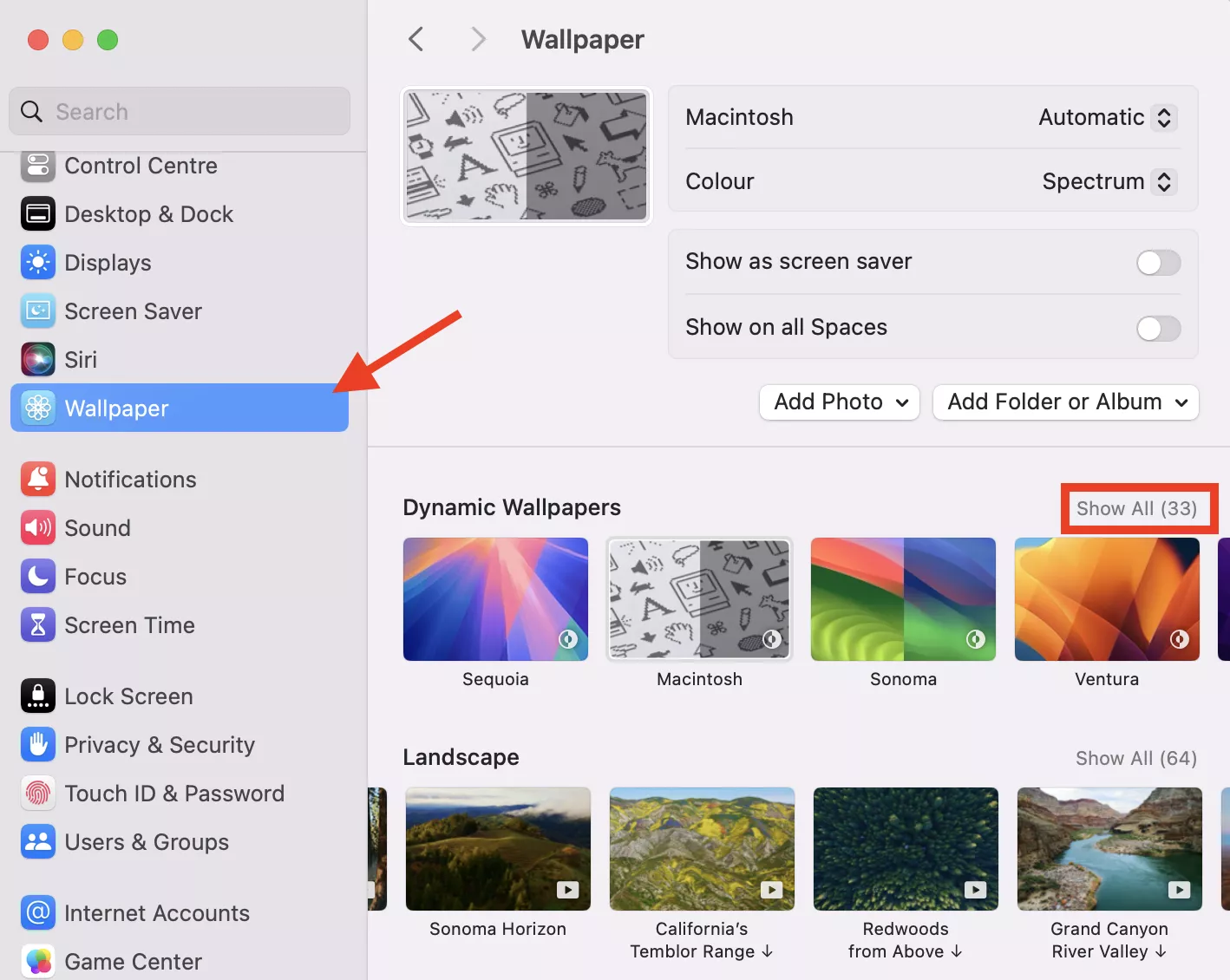Image resolution: width=1230 pixels, height=980 pixels.
Task: Open Lock Screen settings
Action: 38,696
